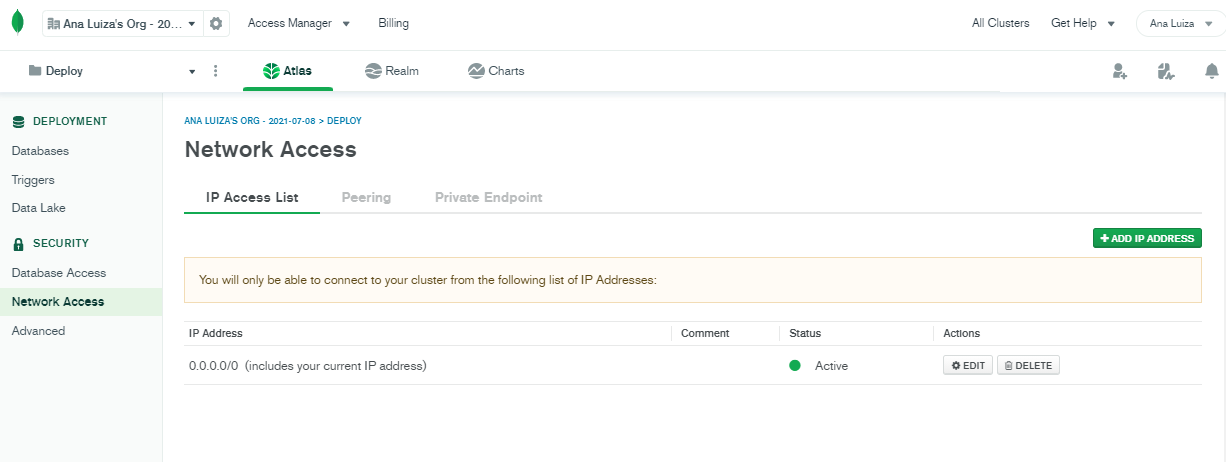This screenshot has width=1226, height=462.
Task: Select the Peering tab
Action: 366,198
